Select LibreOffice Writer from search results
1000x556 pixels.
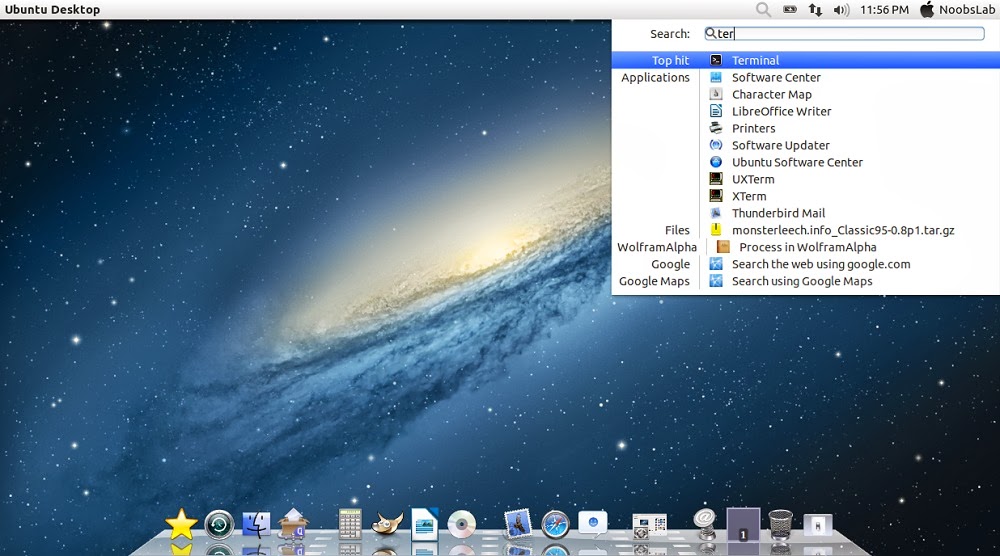coord(781,111)
